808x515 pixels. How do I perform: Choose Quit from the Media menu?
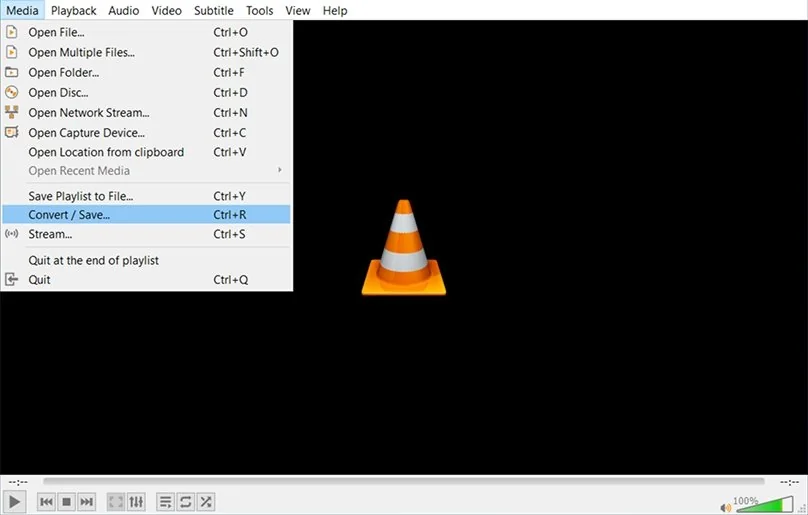(x=146, y=280)
